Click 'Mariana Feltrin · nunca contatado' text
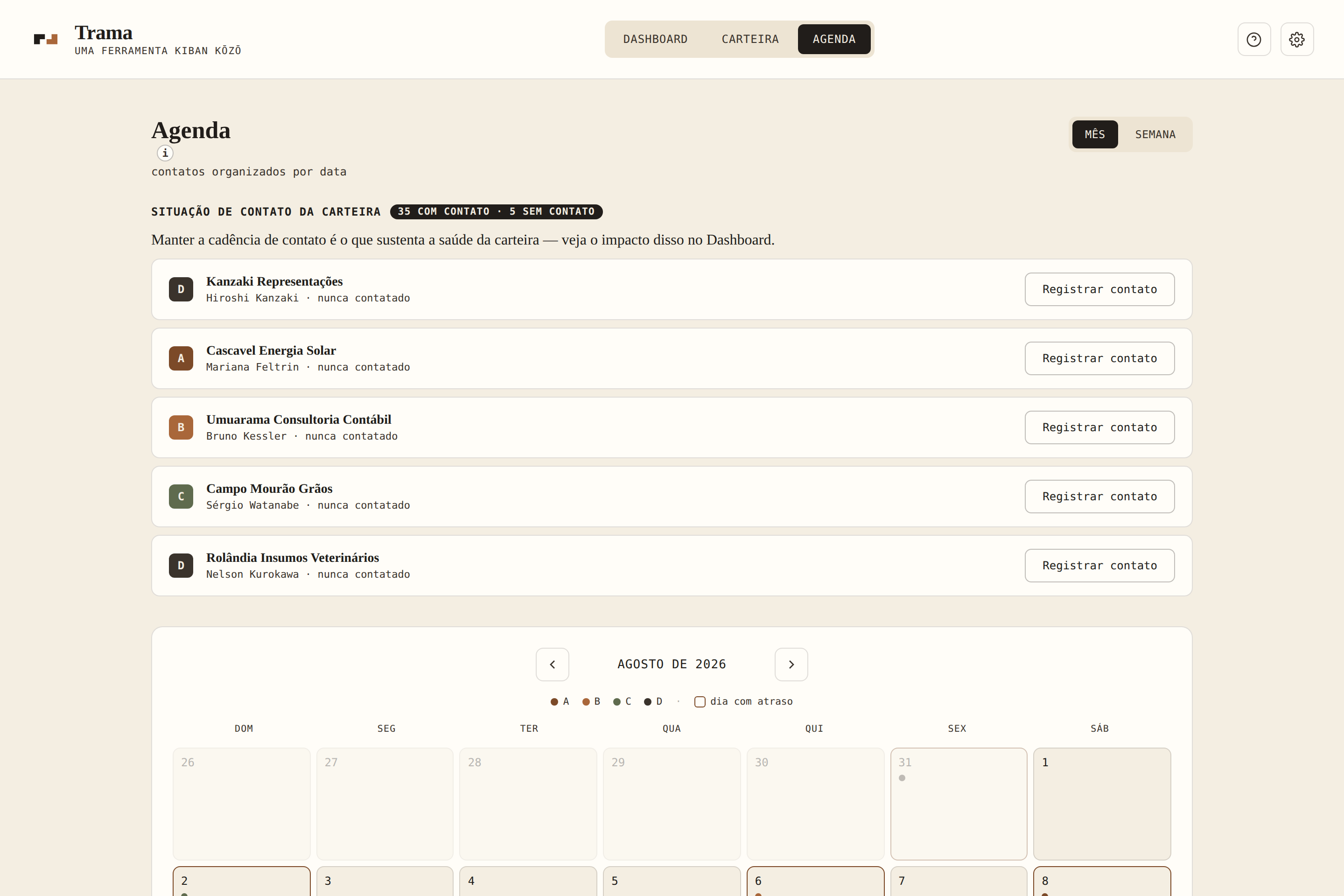The image size is (1344, 896). [308, 367]
